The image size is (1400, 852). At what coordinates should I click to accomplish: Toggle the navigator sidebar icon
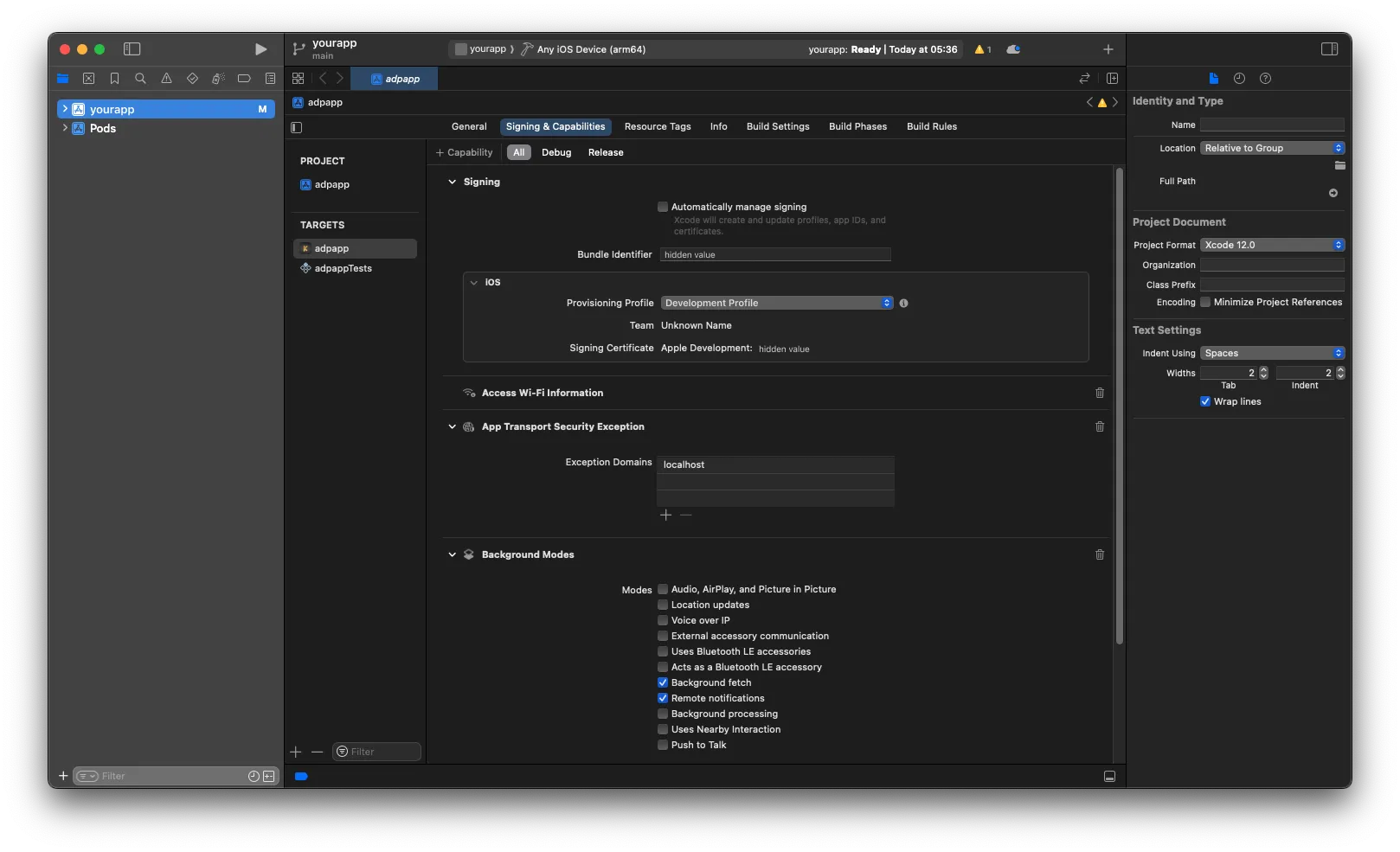(x=132, y=49)
